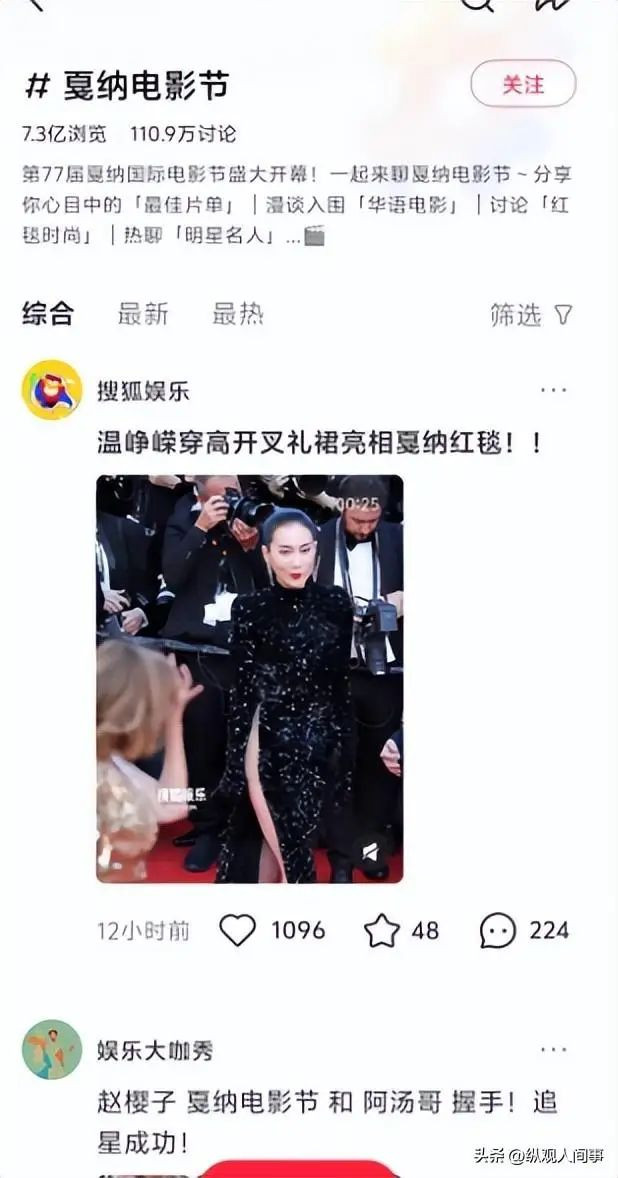Follow the topic with 关注 button
The height and width of the screenshot is (1178, 618).
pos(523,83)
